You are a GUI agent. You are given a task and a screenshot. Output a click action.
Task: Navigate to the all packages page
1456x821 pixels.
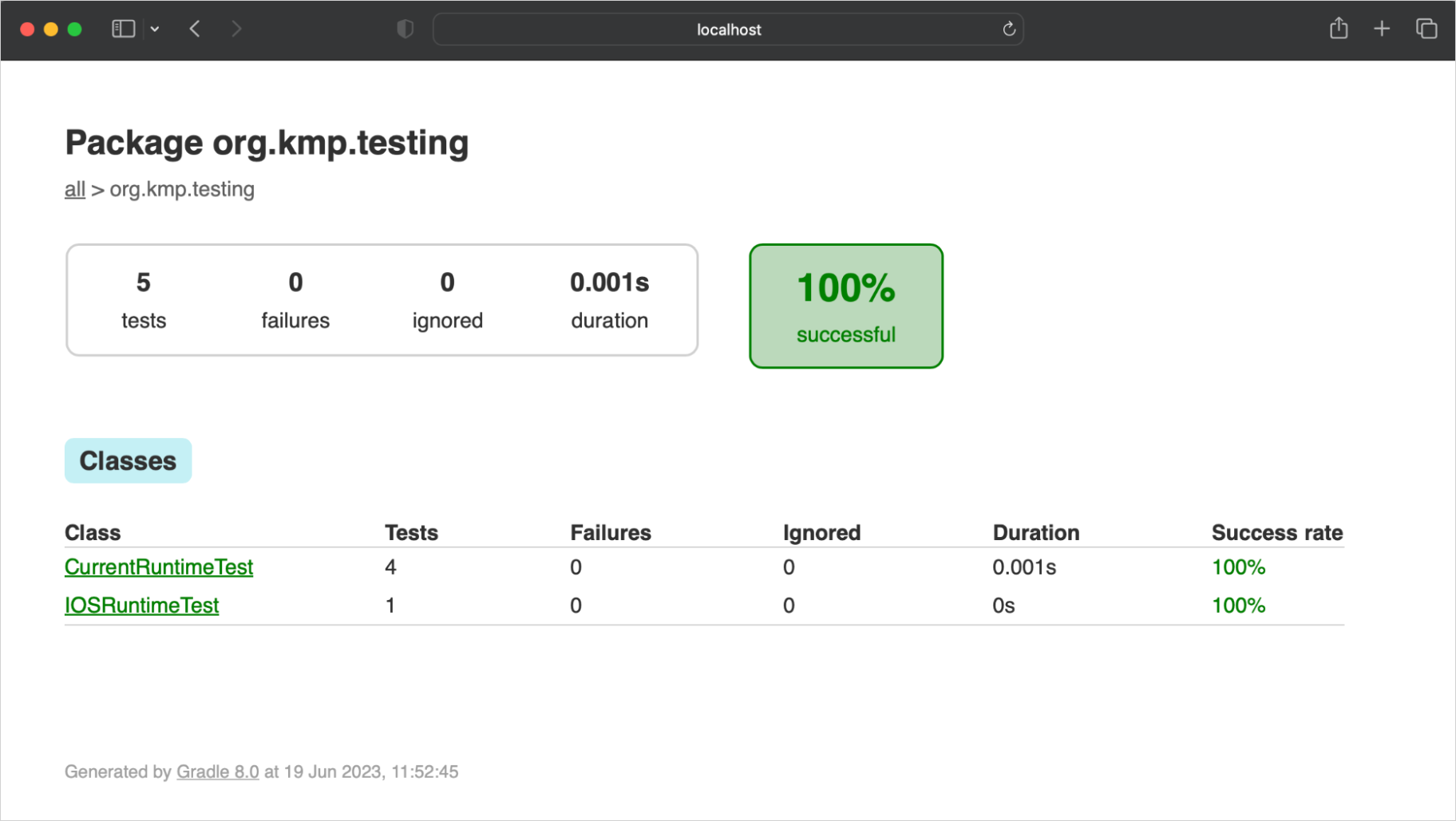pos(74,189)
